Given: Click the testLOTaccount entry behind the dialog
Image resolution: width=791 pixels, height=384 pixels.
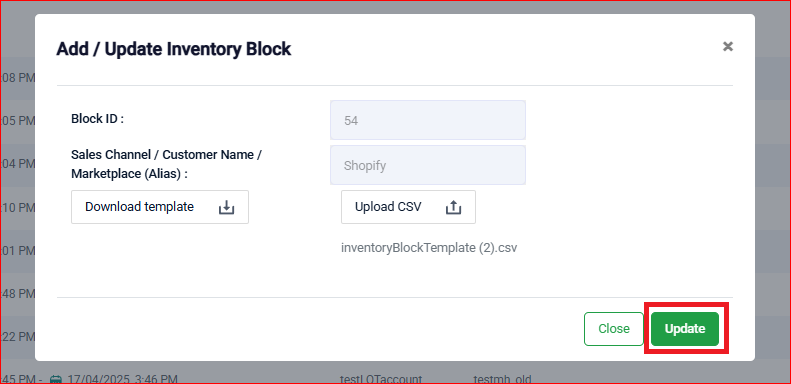Looking at the screenshot, I should pyautogui.click(x=381, y=379).
